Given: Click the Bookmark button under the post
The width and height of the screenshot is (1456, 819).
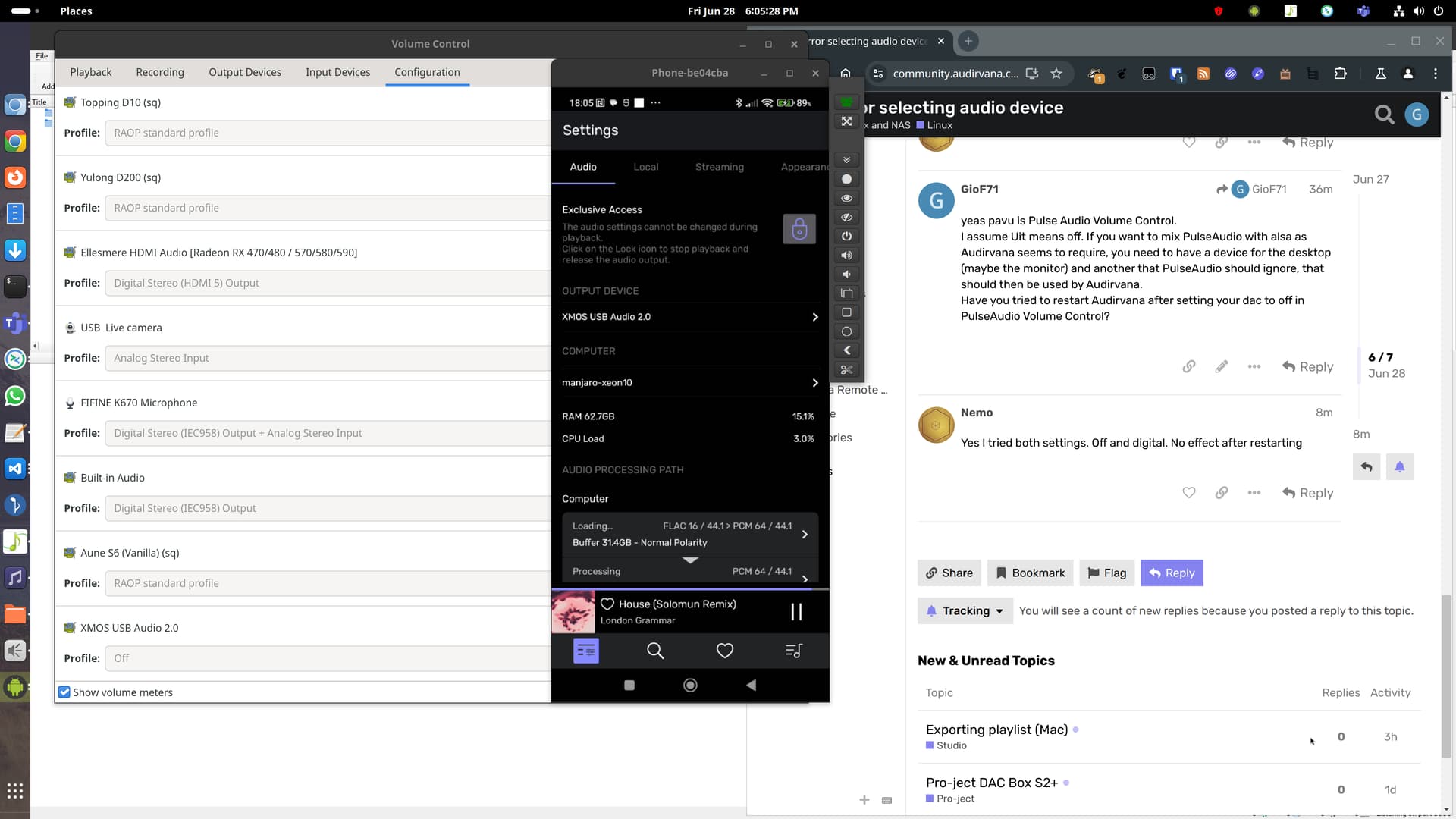Looking at the screenshot, I should 1030,573.
